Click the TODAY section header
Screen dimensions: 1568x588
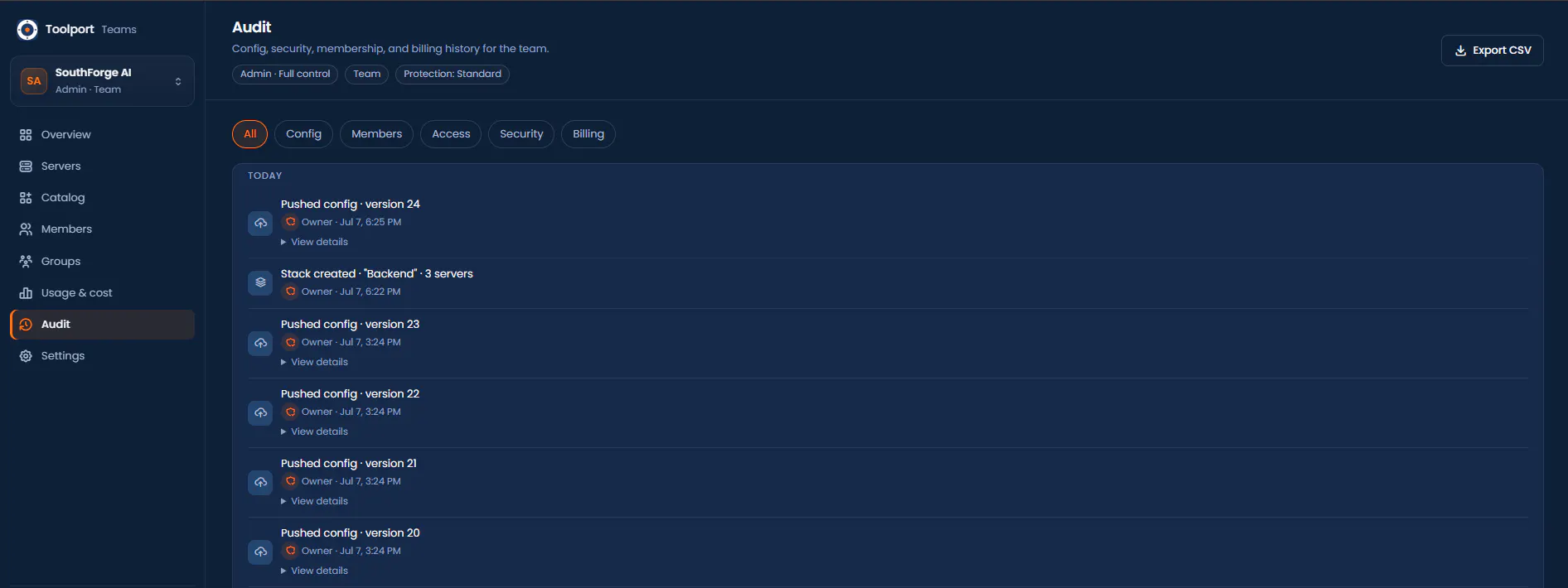pos(265,176)
